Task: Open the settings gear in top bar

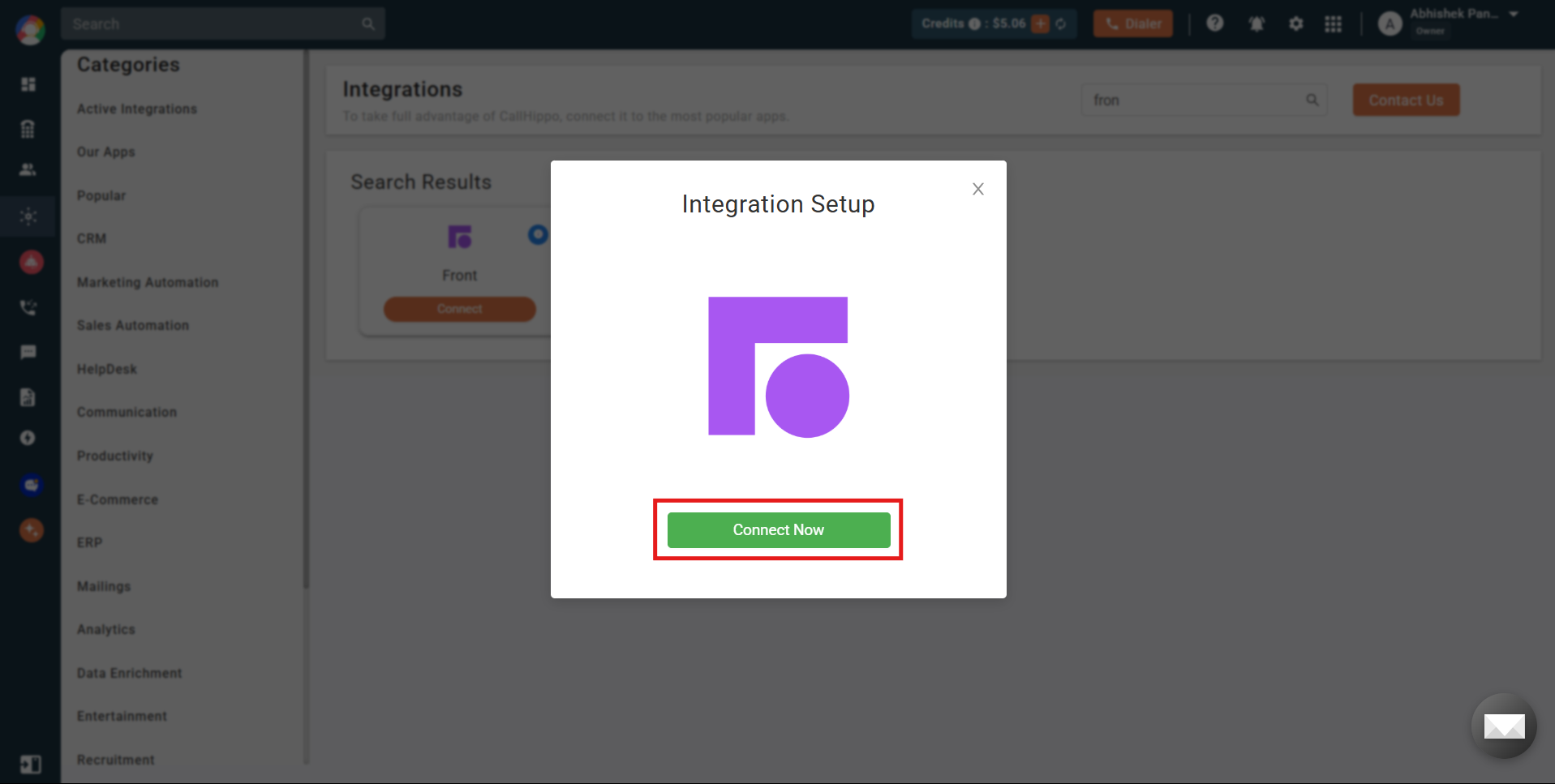Action: [1295, 24]
